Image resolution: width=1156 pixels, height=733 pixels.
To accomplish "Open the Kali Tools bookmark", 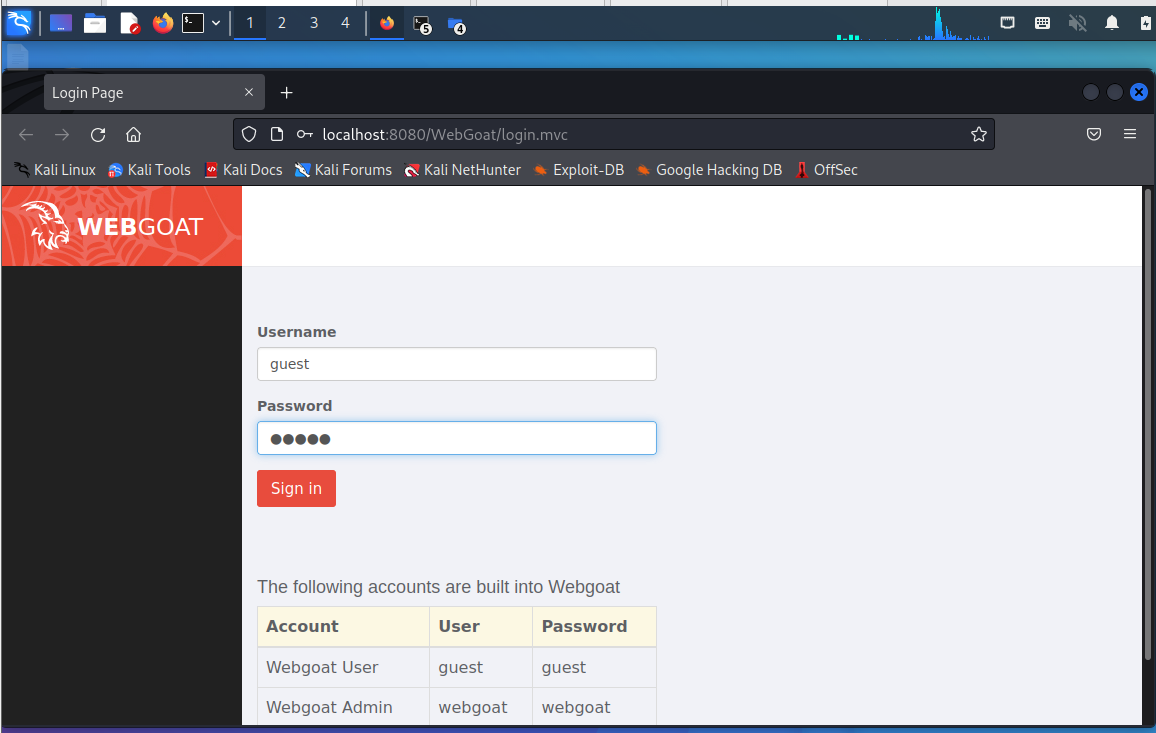I will (x=150, y=170).
